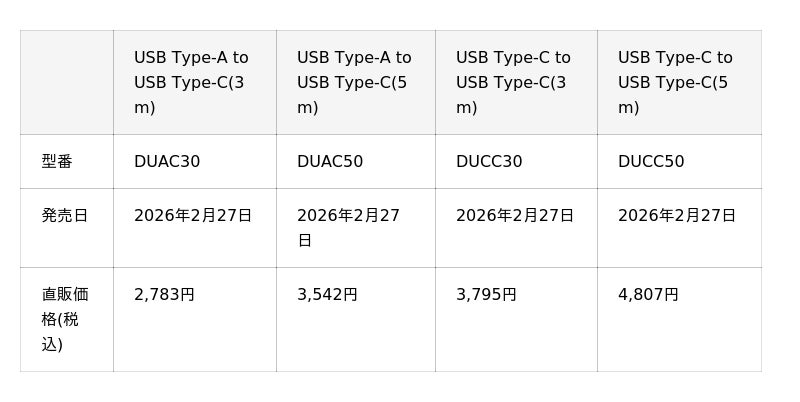Click the empty top-left header cell
The width and height of the screenshot is (800, 402).
coord(66,82)
